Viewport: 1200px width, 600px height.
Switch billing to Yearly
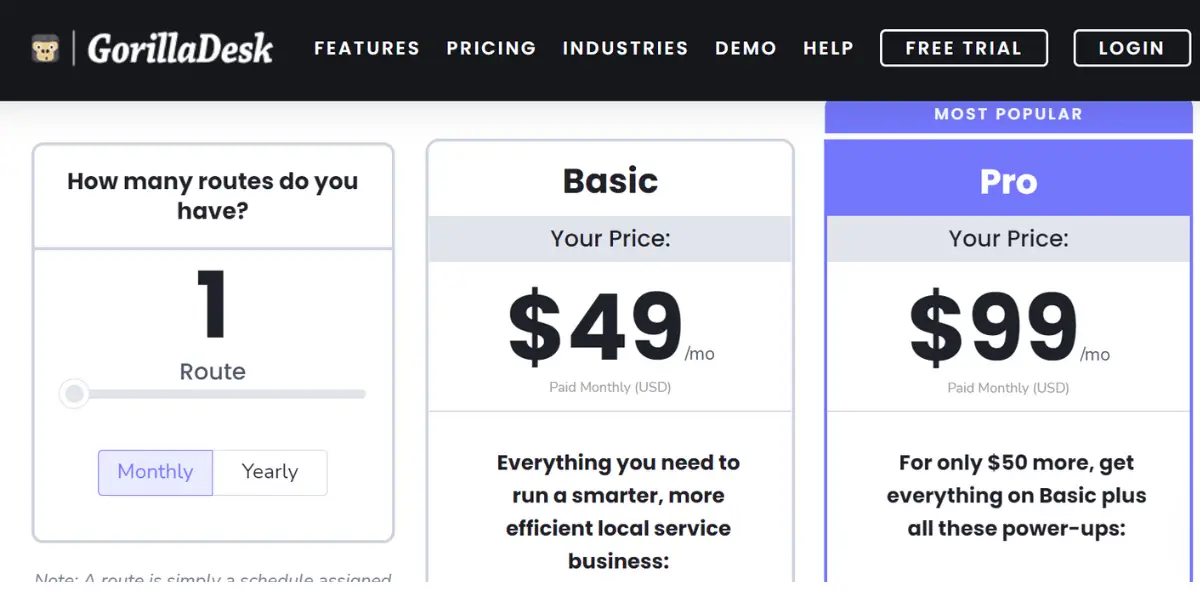(270, 472)
